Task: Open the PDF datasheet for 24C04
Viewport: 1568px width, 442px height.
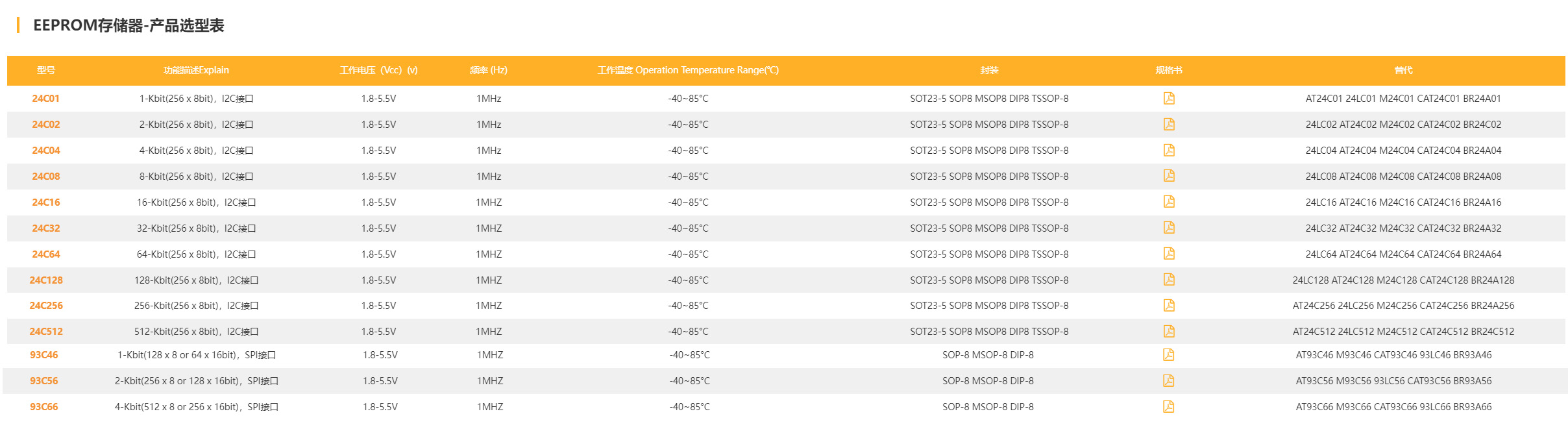Action: pos(1169,150)
